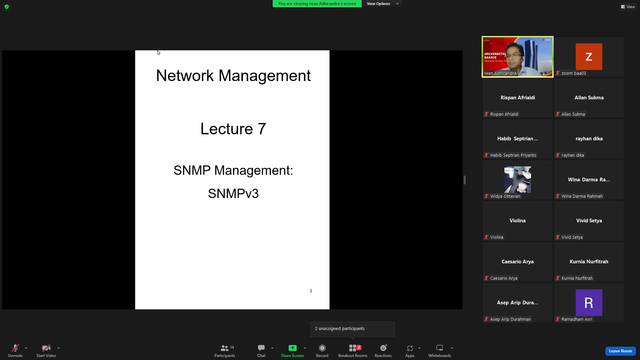The width and height of the screenshot is (640, 360).
Task: Click muted mic icon on Widya Oktavian tile
Action: coord(486,196)
